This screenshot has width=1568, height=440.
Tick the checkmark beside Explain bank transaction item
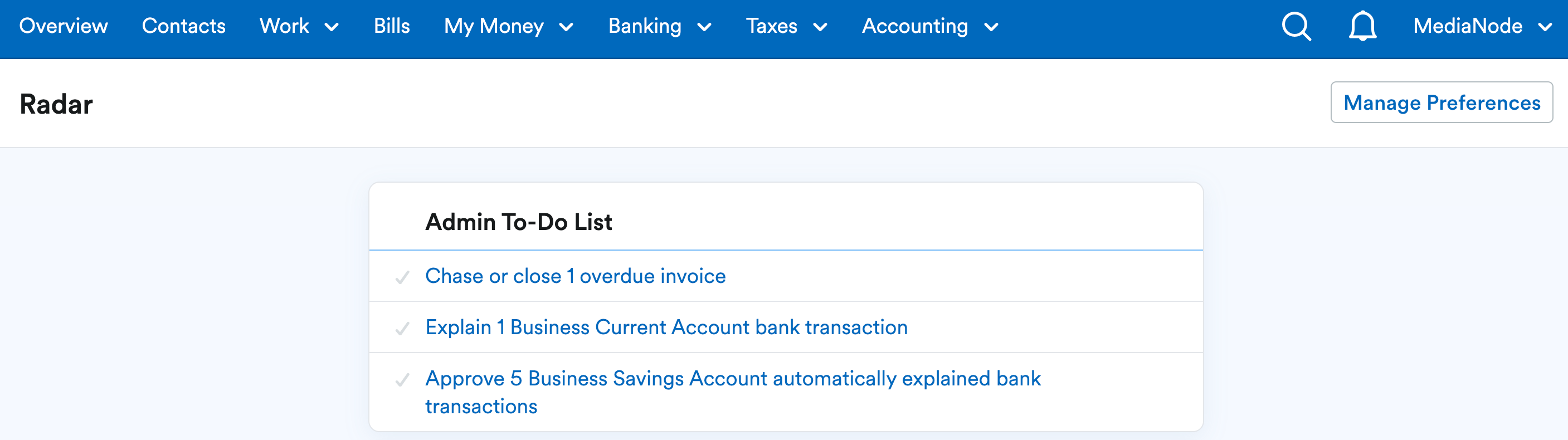(402, 329)
